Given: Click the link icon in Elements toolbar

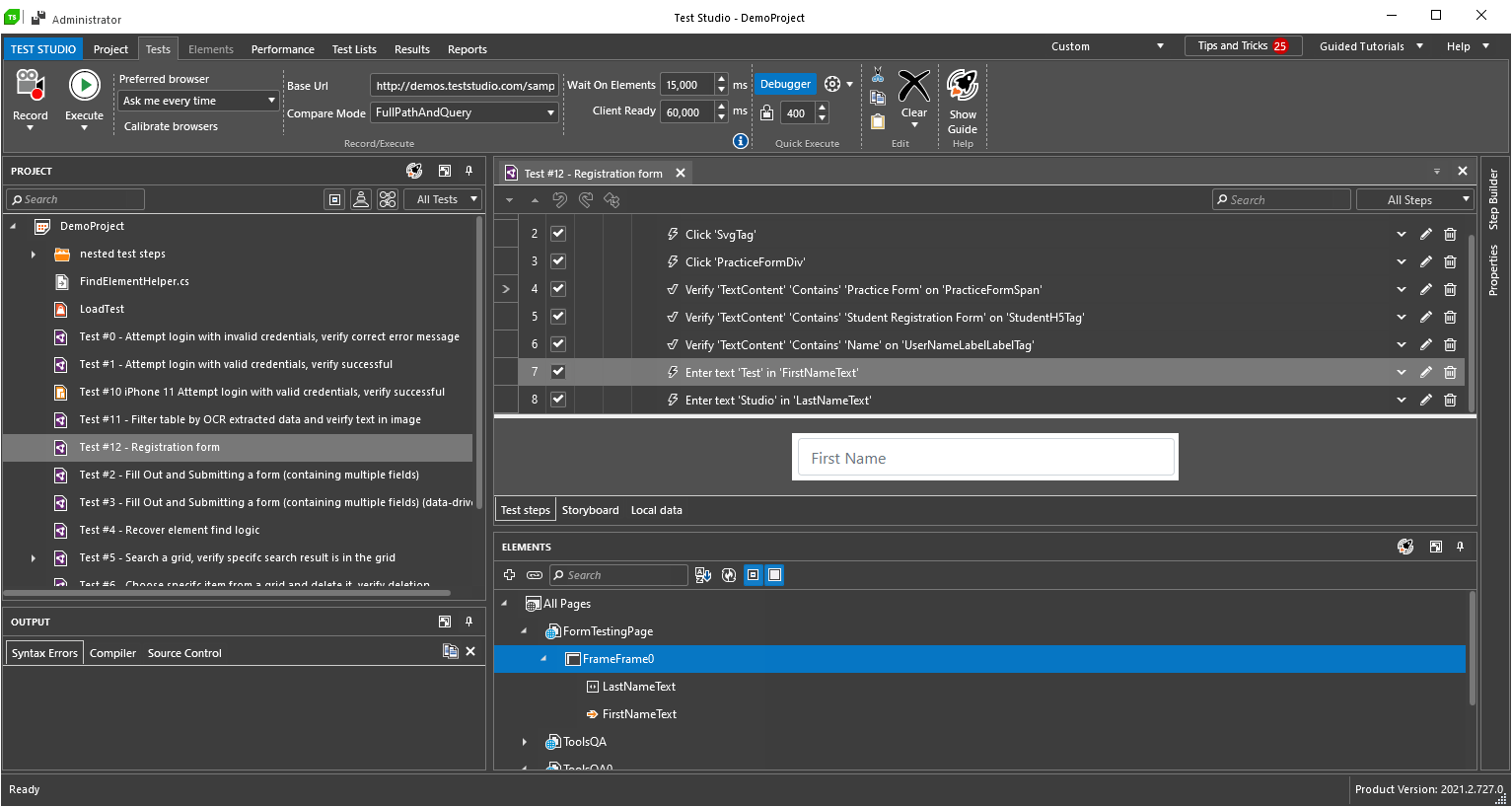Looking at the screenshot, I should pyautogui.click(x=535, y=575).
